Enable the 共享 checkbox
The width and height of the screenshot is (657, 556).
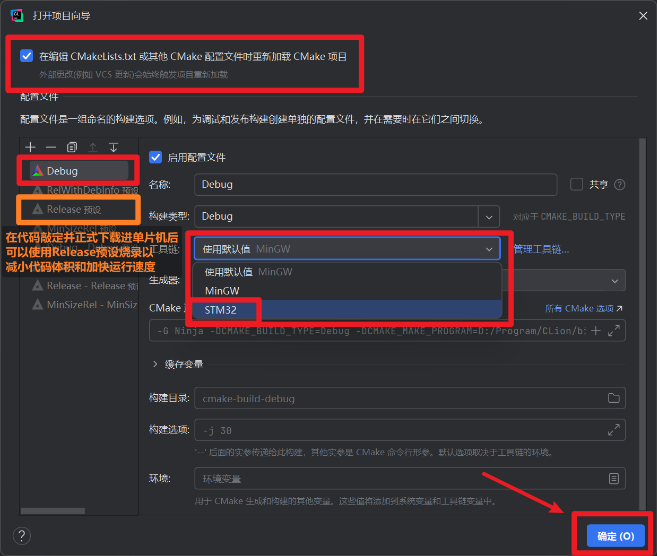(x=576, y=184)
